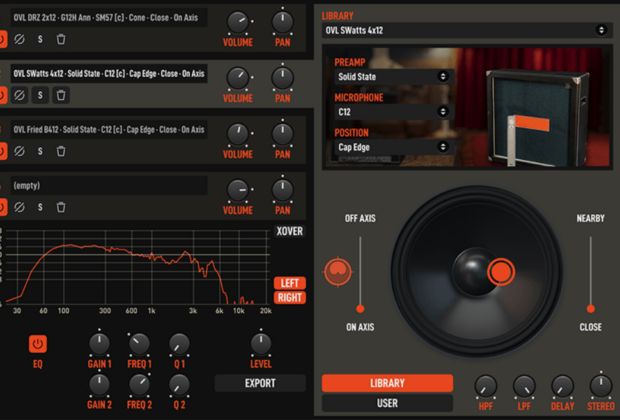Select the OVL Fried B412 slot name field

109,130
